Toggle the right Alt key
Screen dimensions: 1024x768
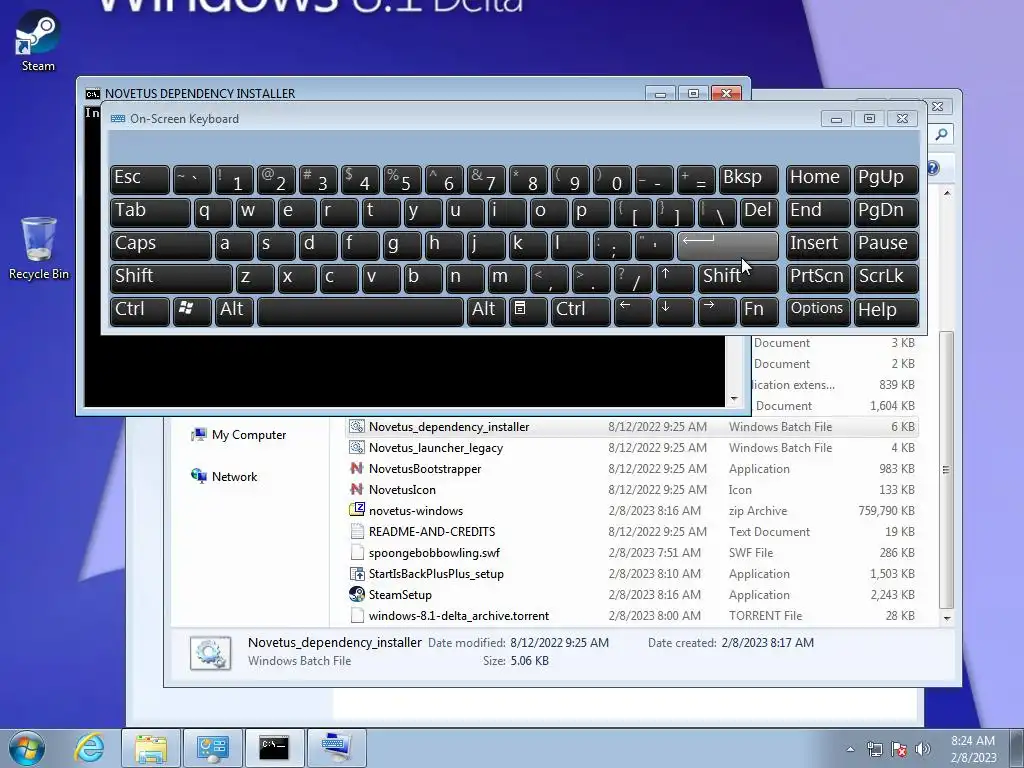click(x=486, y=311)
